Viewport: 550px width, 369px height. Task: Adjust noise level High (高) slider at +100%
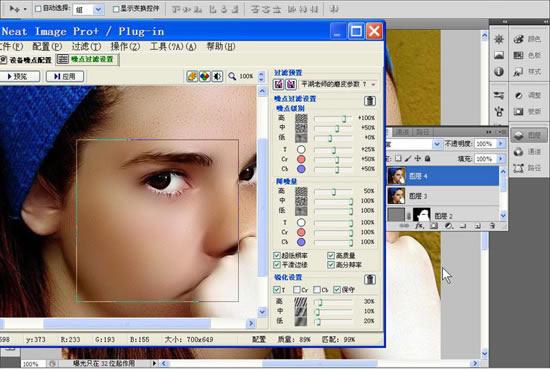tap(344, 119)
